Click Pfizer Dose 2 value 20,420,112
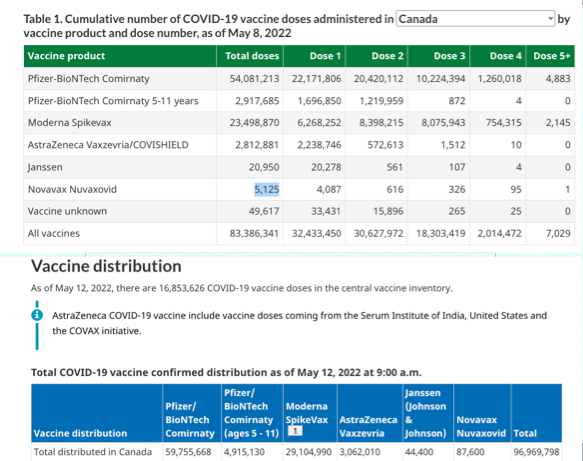 (379, 79)
